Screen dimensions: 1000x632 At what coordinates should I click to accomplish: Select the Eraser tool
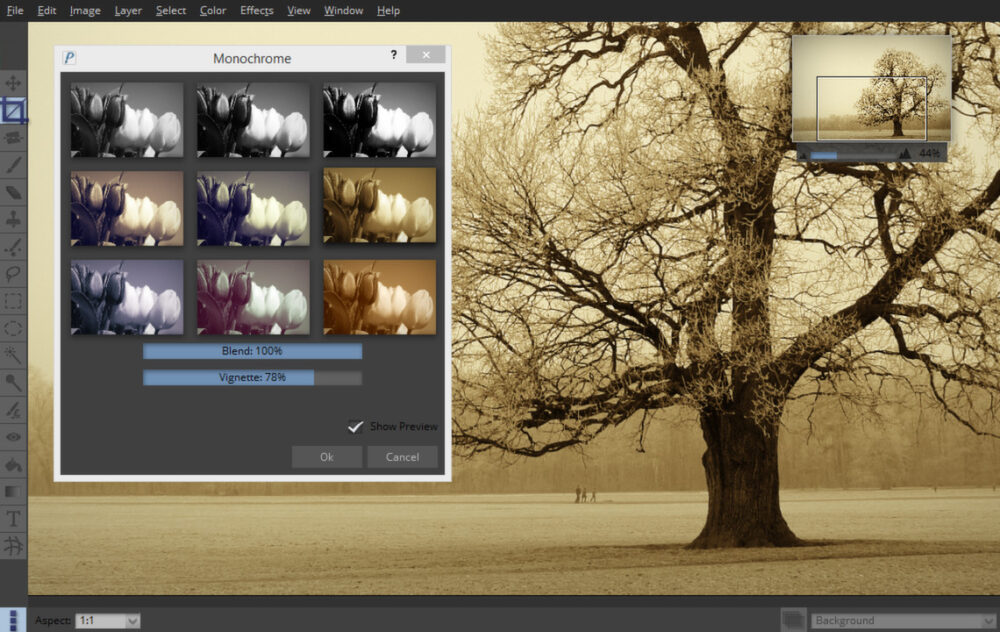[x=14, y=192]
